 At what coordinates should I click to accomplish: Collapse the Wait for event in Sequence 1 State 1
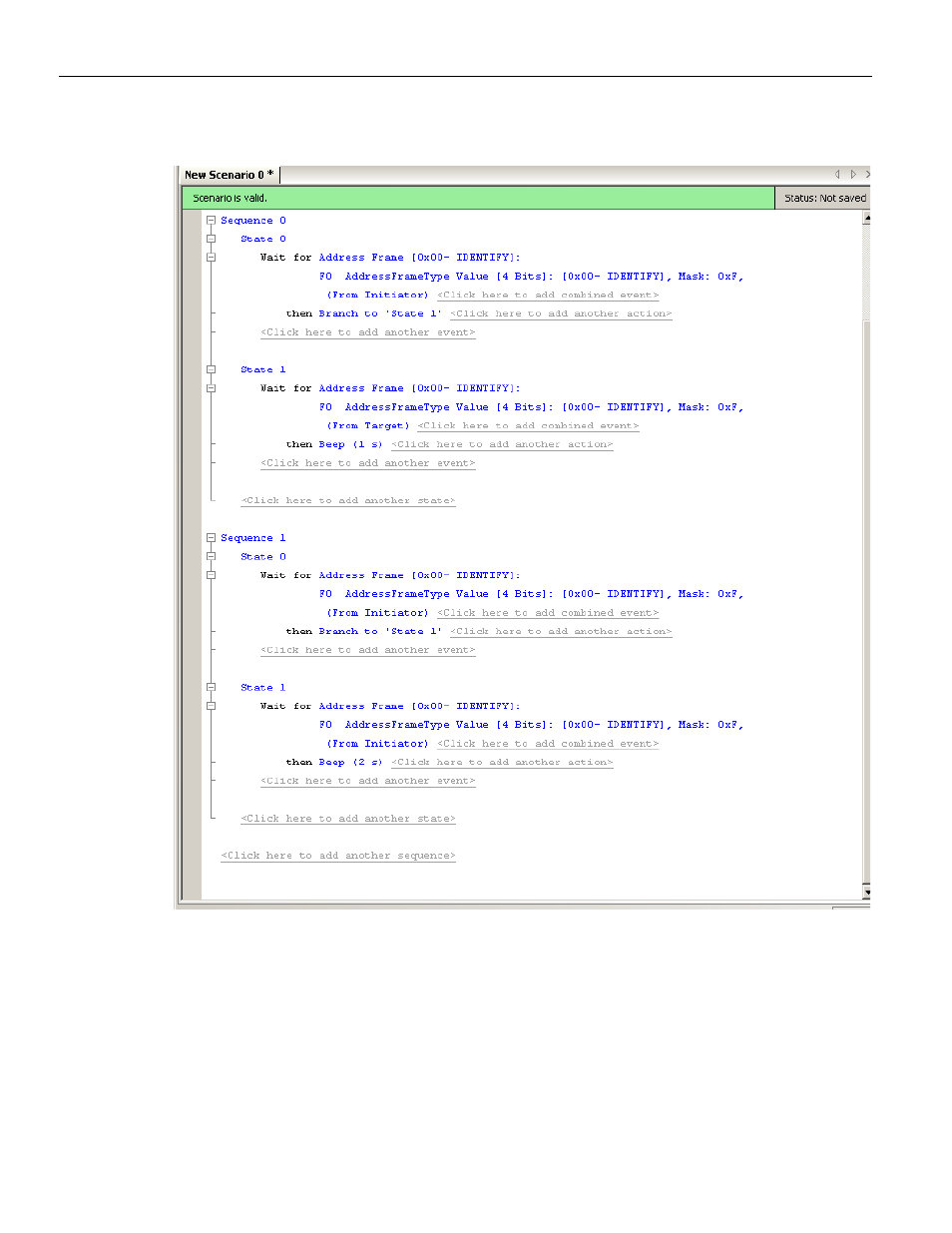[212, 706]
